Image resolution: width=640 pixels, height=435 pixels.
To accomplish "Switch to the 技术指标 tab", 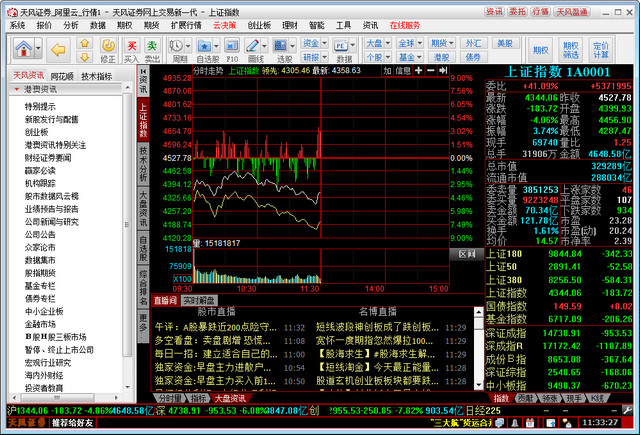I will coord(96,76).
